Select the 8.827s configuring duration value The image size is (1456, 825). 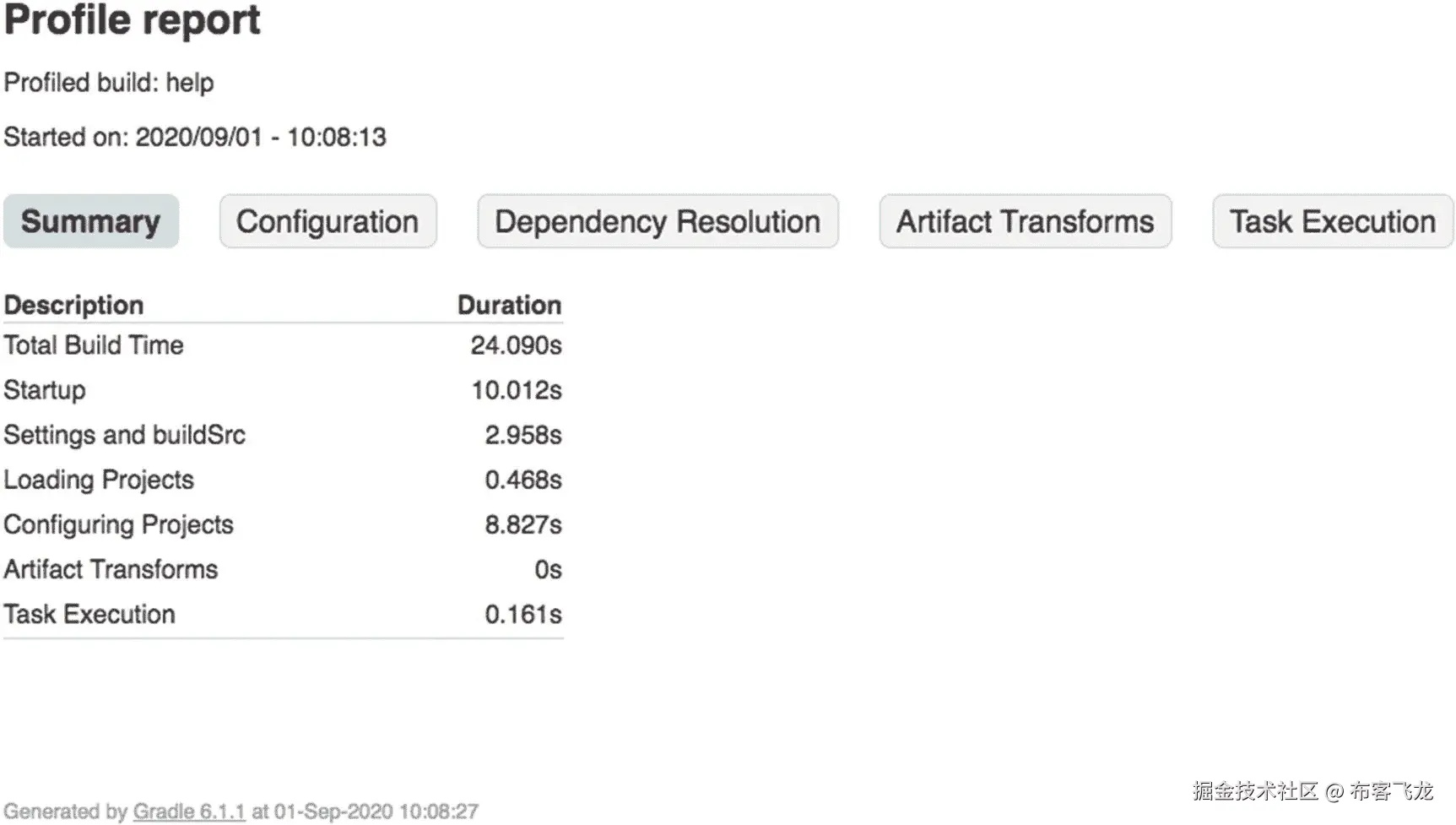point(522,524)
